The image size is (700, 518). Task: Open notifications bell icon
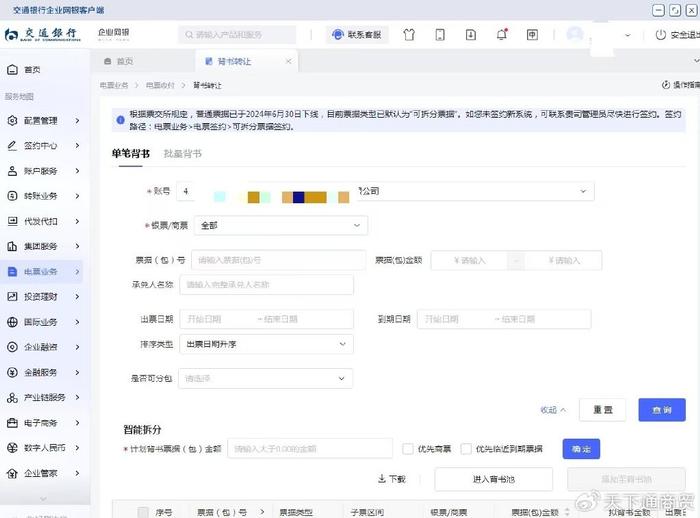pos(502,34)
